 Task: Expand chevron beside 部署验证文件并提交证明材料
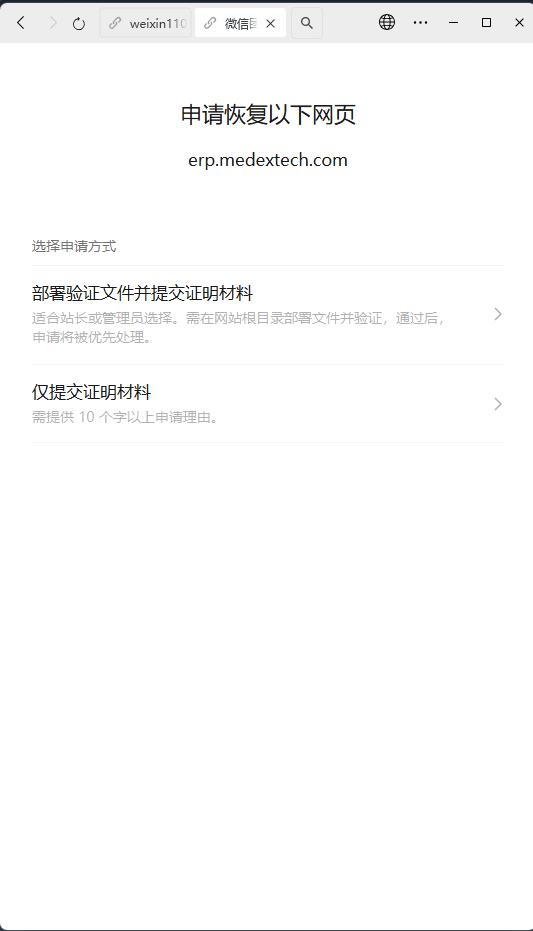coord(498,314)
